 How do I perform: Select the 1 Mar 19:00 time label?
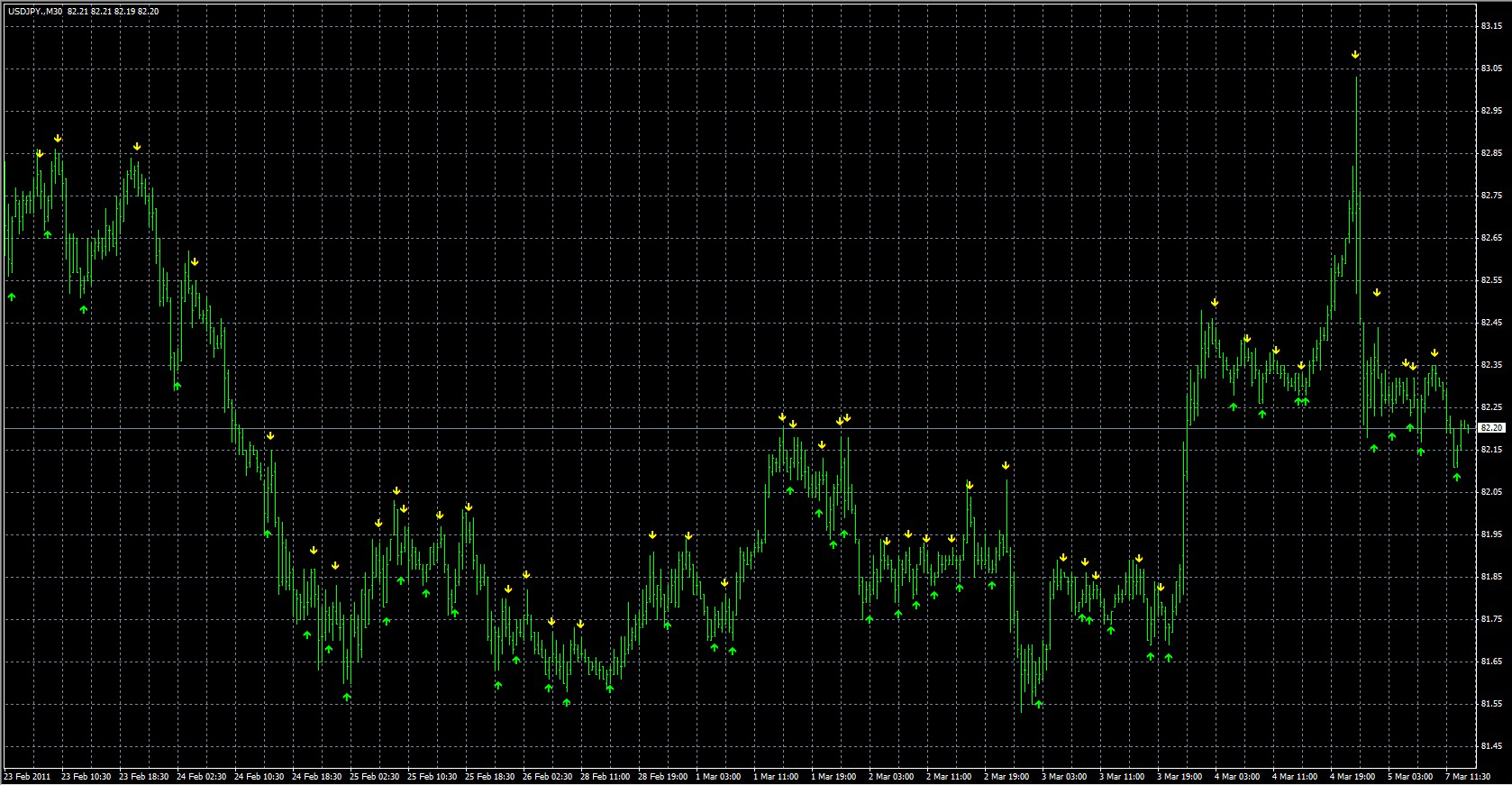click(x=833, y=777)
